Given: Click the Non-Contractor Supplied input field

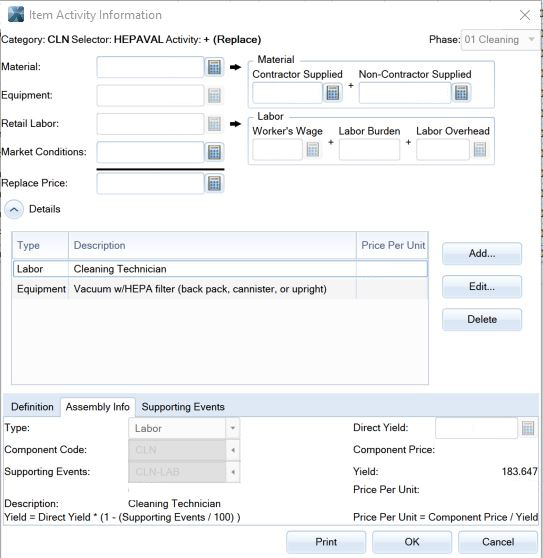Looking at the screenshot, I should pyautogui.click(x=405, y=93).
